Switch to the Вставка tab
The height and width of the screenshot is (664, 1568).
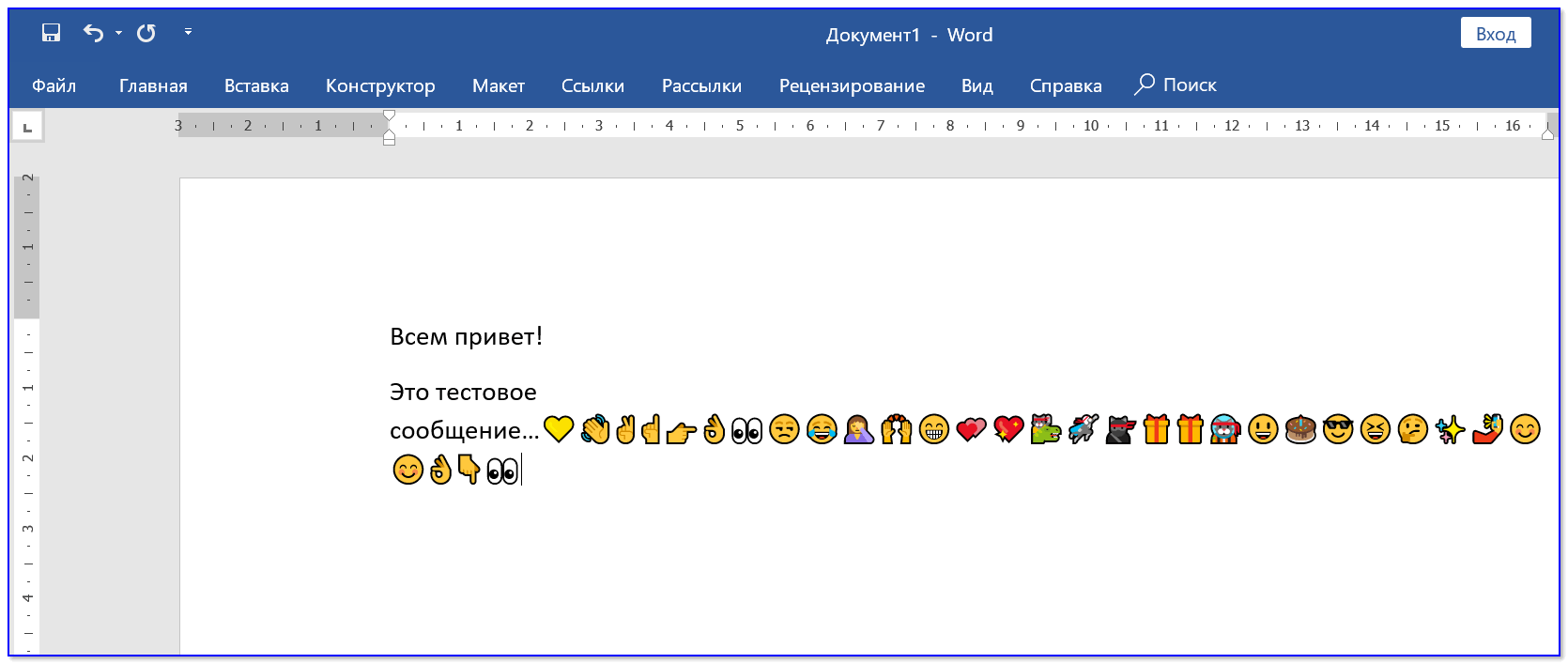[x=256, y=85]
